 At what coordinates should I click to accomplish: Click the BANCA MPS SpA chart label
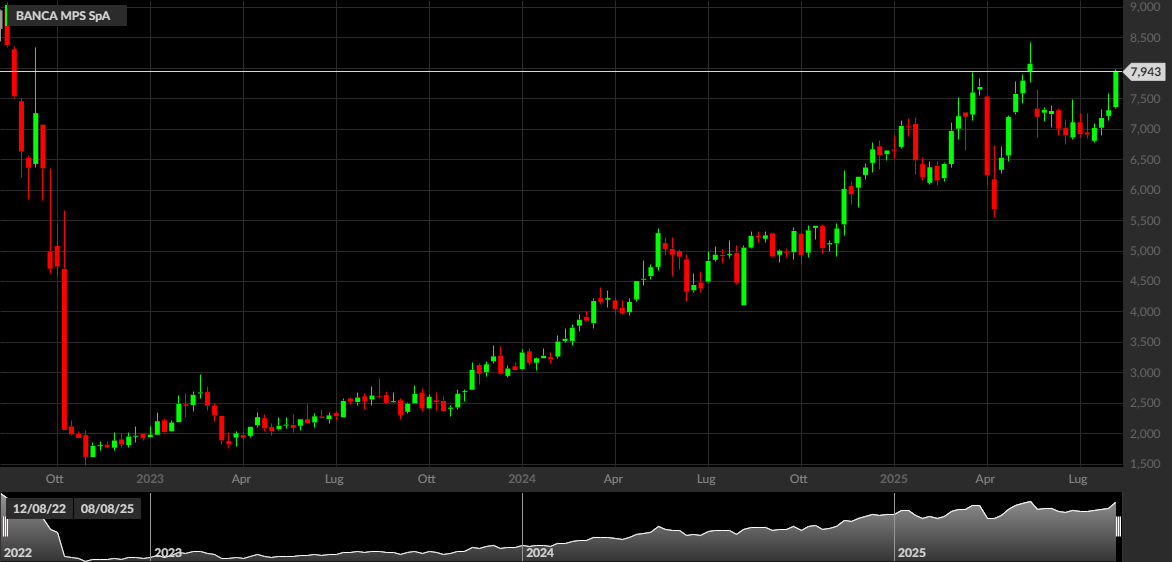(x=63, y=16)
